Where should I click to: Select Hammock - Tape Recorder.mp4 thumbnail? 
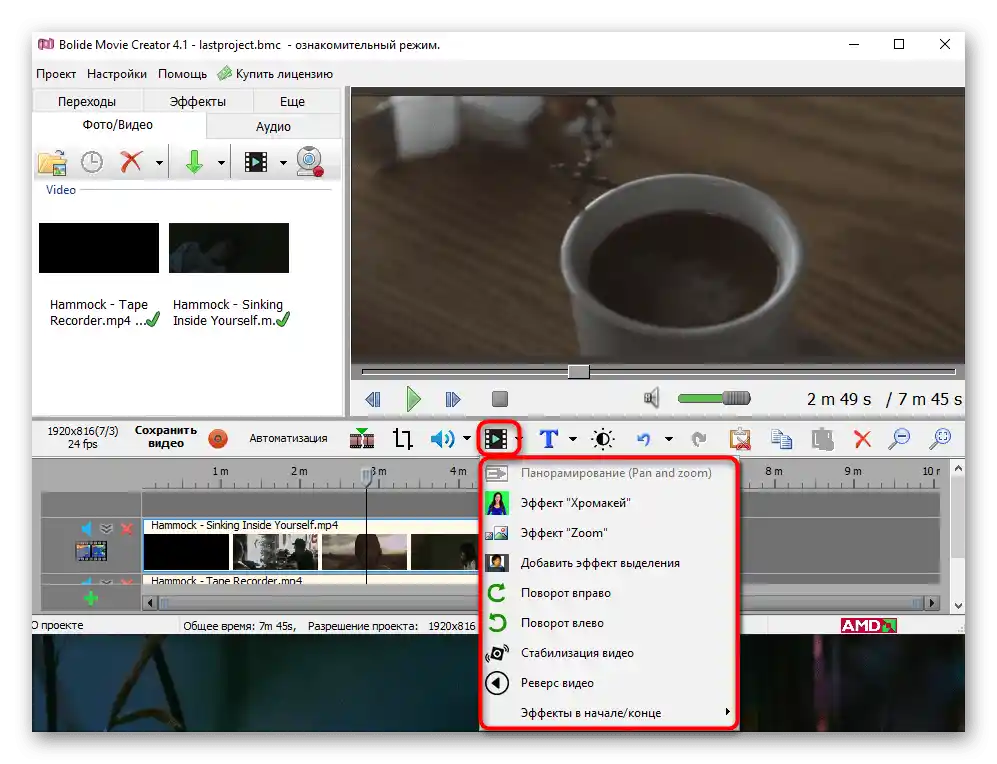tap(99, 248)
